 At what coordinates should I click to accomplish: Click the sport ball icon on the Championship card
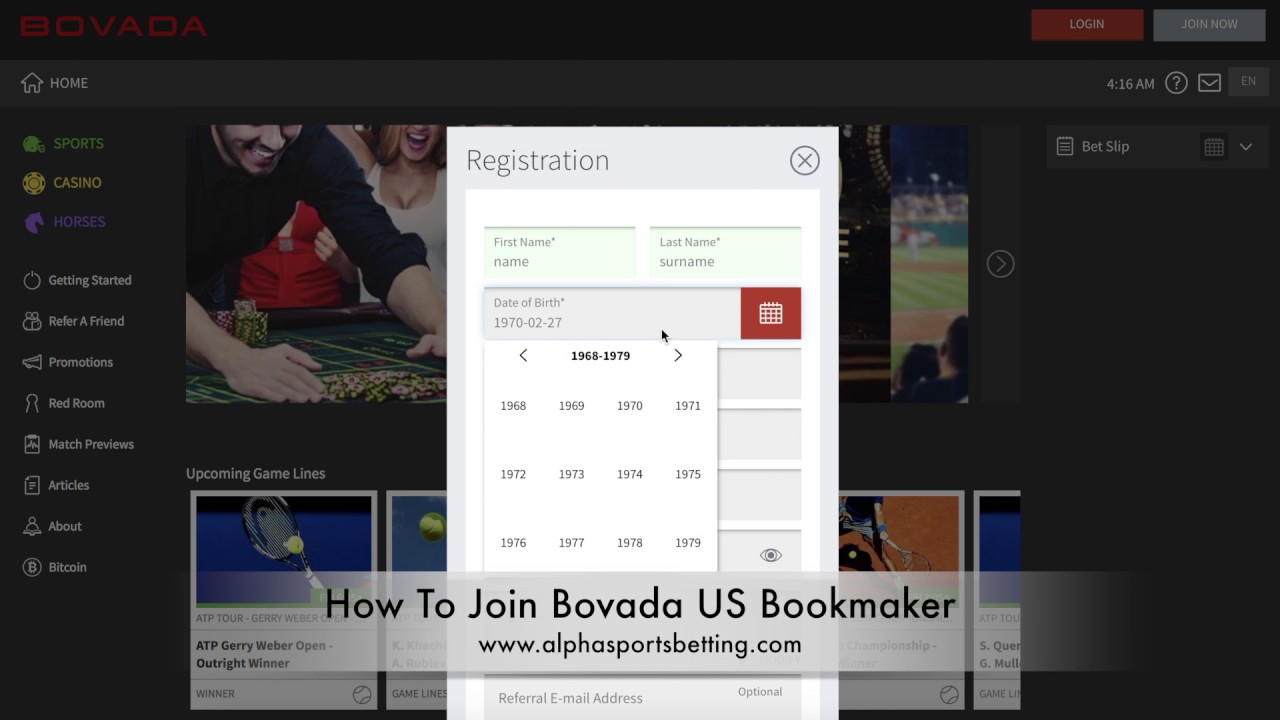tap(949, 694)
